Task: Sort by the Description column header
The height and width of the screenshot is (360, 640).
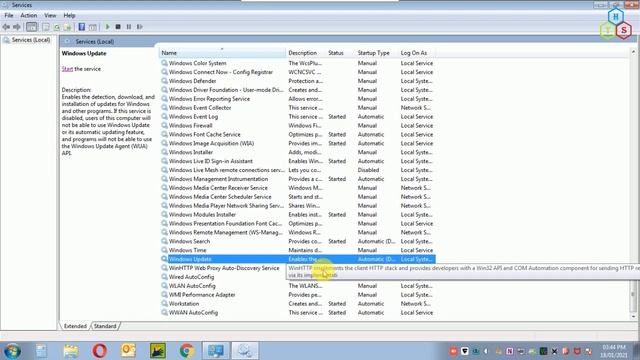Action: (305, 53)
